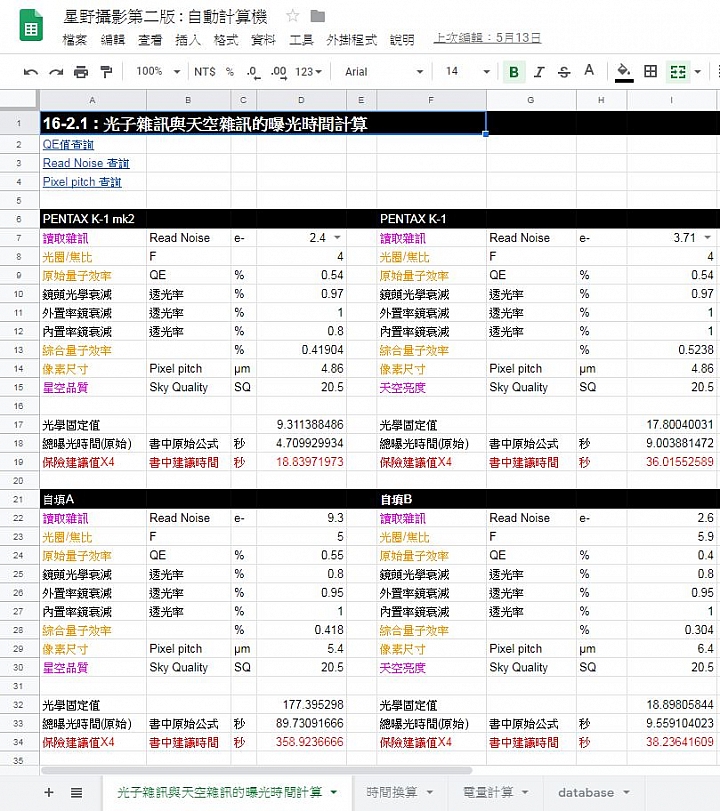Open the 工具 (Tools) menu

pyautogui.click(x=301, y=40)
